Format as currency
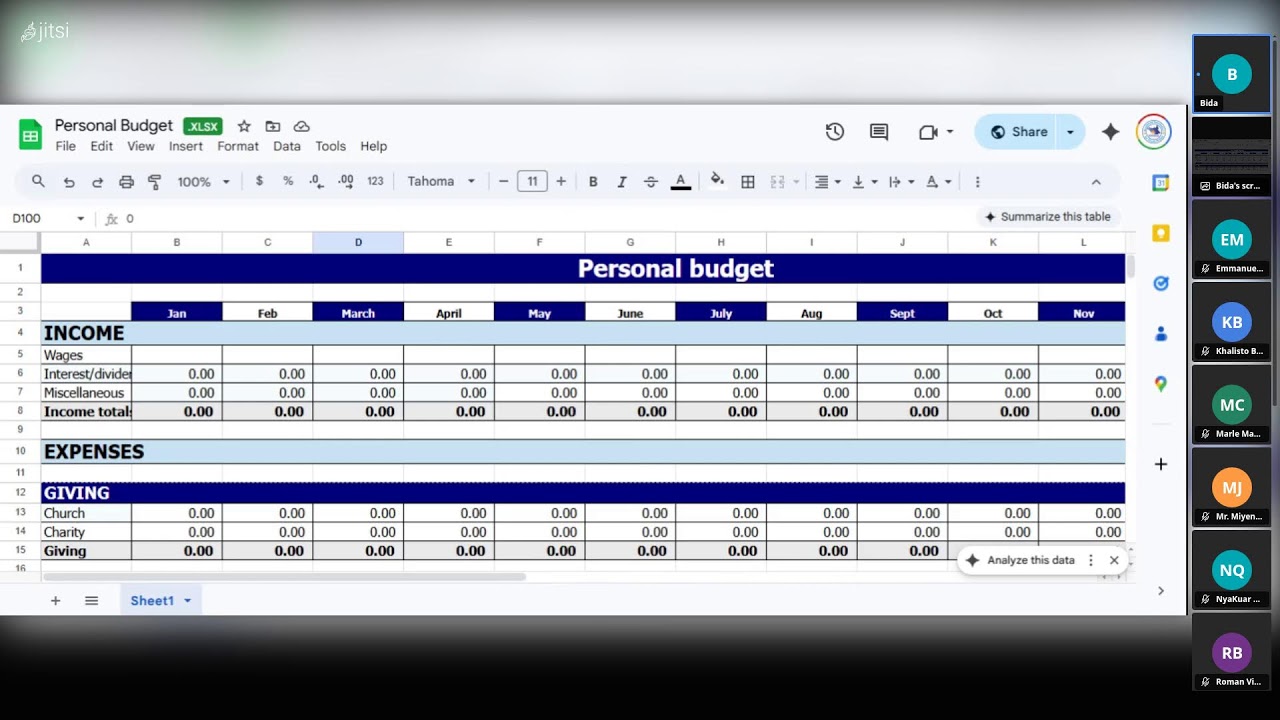 [259, 181]
